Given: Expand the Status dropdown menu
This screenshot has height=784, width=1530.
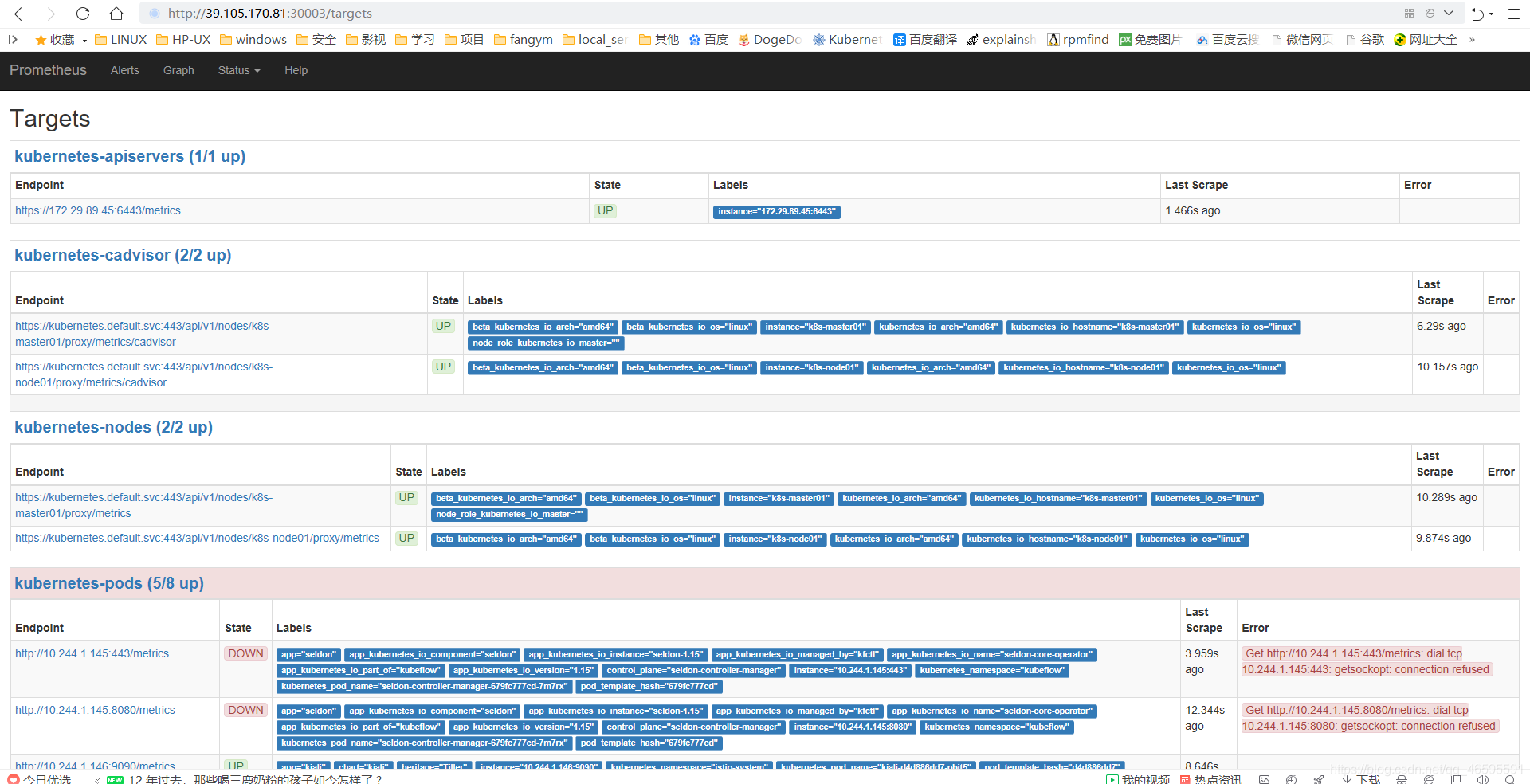Looking at the screenshot, I should [239, 70].
